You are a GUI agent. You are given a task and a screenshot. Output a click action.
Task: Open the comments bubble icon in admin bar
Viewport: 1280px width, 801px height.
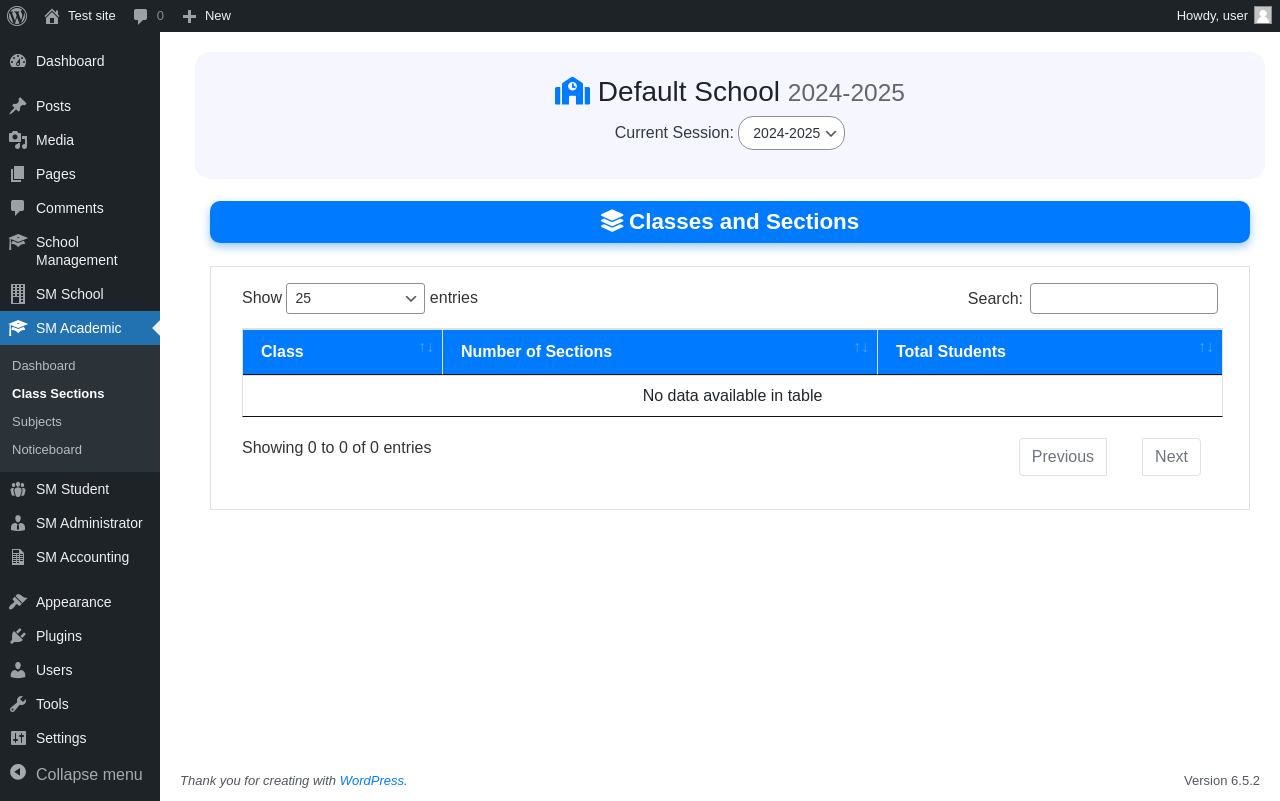pos(141,16)
